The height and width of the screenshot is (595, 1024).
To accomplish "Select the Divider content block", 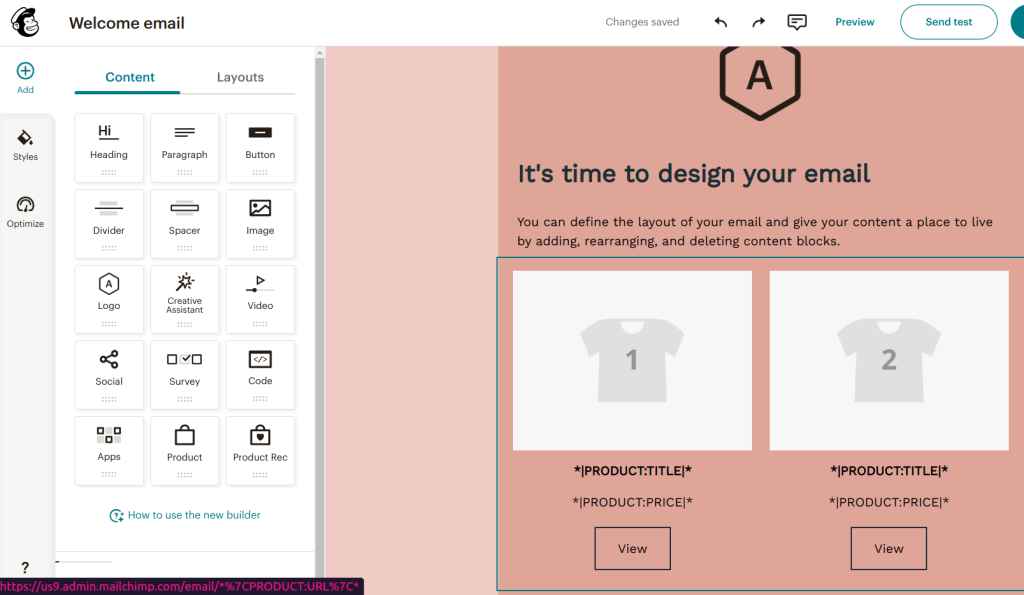I will (x=109, y=223).
